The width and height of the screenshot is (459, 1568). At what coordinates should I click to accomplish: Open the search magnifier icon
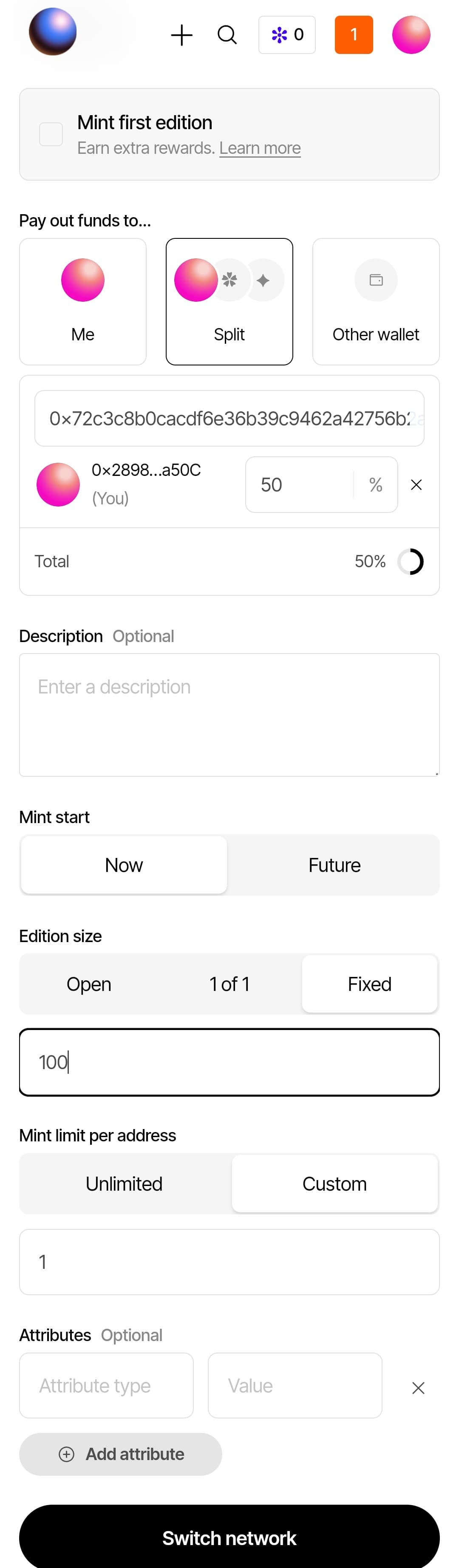coord(227,35)
